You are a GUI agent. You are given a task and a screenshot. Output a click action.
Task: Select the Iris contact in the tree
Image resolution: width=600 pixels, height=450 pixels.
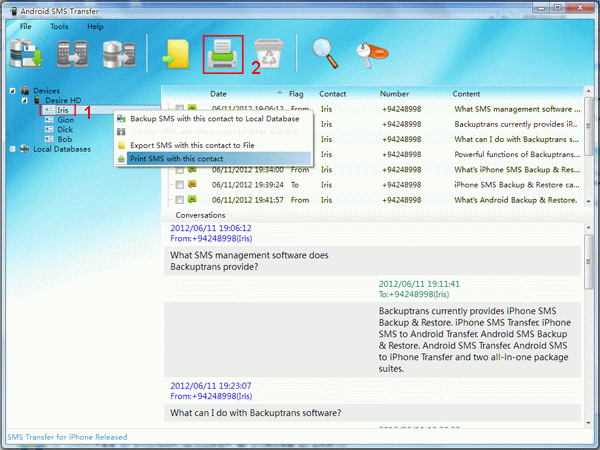[x=63, y=110]
